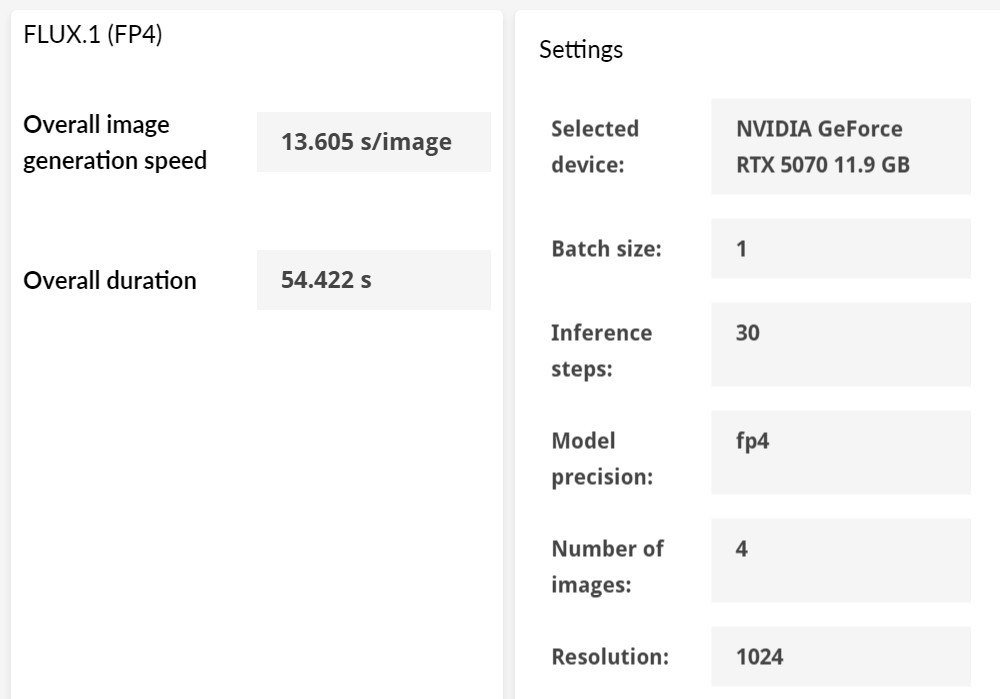Click the Inference steps value 30
Image resolution: width=1000 pixels, height=699 pixels.
point(840,344)
